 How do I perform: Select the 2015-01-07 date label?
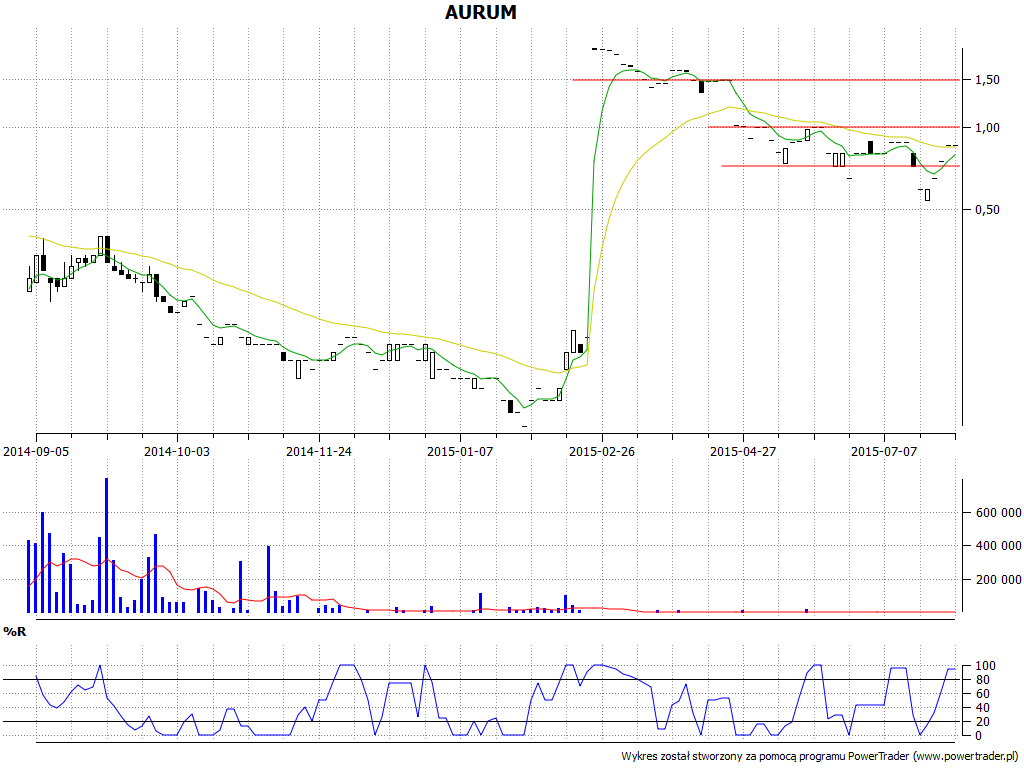[460, 451]
